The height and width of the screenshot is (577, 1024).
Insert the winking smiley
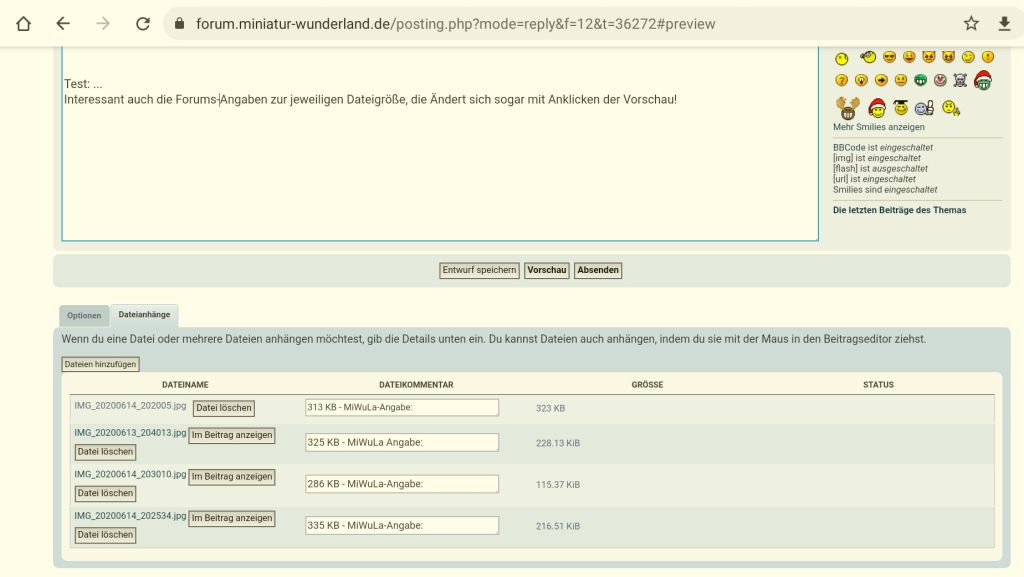(x=968, y=57)
